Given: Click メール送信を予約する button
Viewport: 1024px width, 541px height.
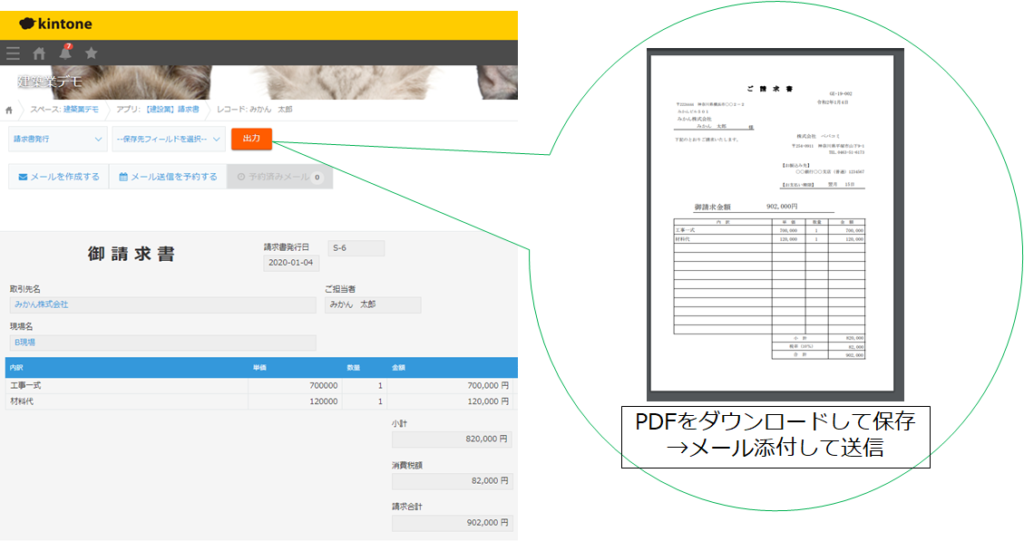Looking at the screenshot, I should 168,176.
